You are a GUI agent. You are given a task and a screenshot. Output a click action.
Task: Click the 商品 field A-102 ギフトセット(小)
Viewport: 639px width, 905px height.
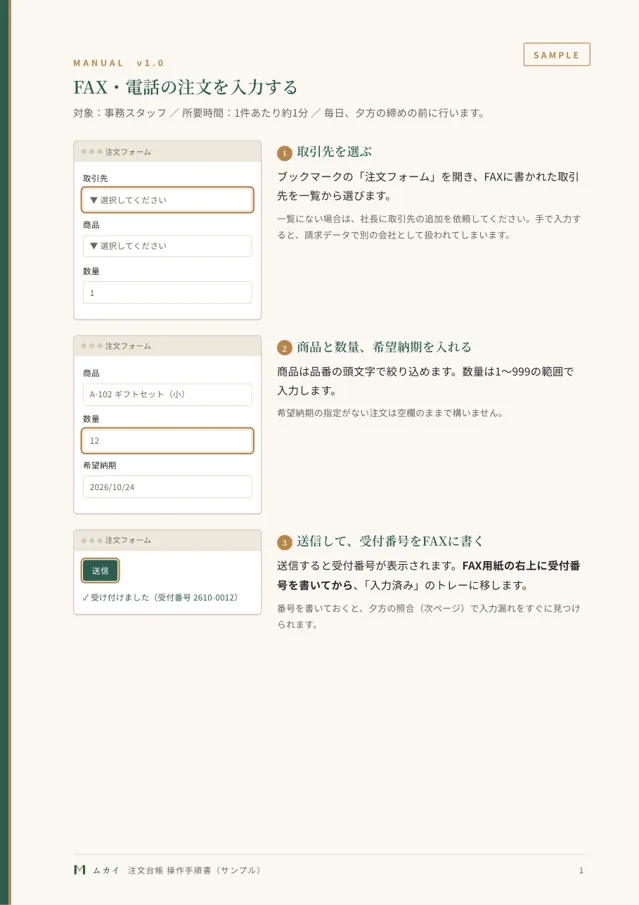tap(167, 394)
